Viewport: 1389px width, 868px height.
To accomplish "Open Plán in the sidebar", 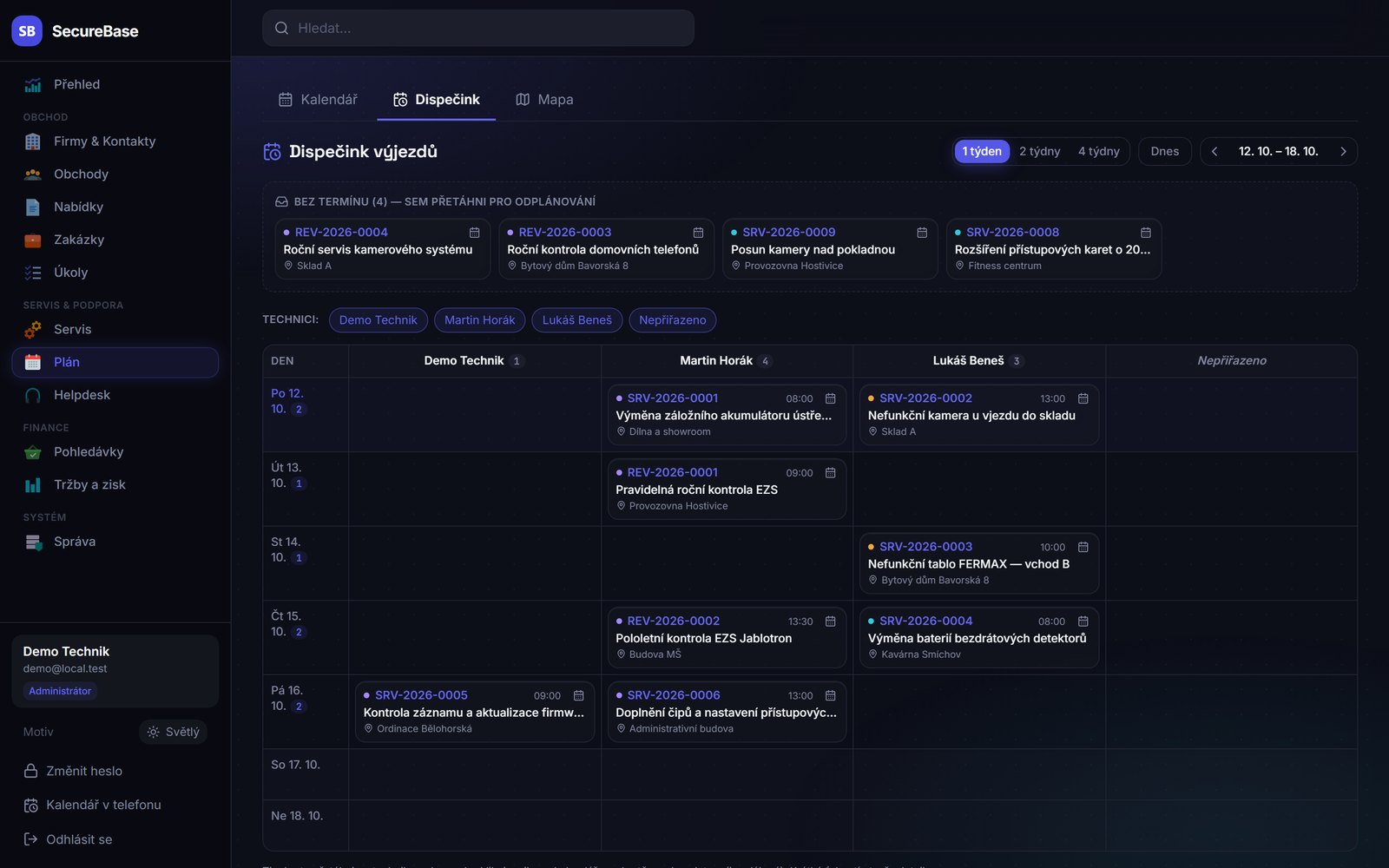I will click(x=115, y=362).
